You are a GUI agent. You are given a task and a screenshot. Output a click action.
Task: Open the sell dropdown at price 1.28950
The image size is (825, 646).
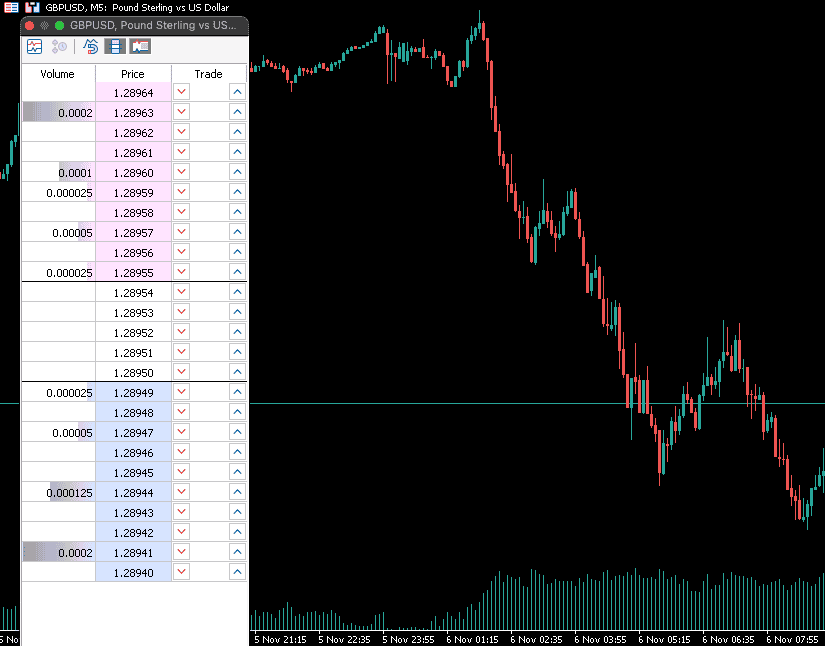180,371
